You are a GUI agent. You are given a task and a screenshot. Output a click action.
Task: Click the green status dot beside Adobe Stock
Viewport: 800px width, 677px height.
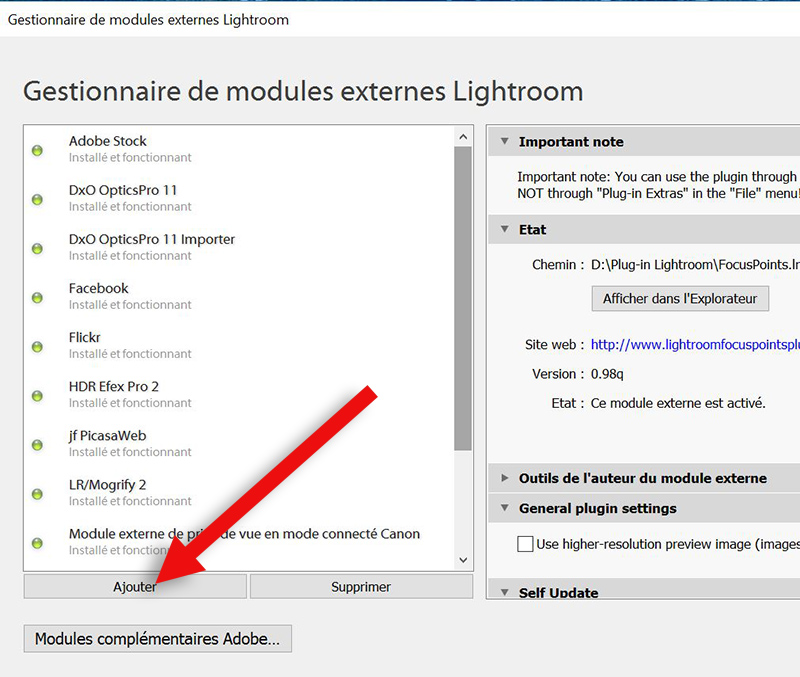37,151
